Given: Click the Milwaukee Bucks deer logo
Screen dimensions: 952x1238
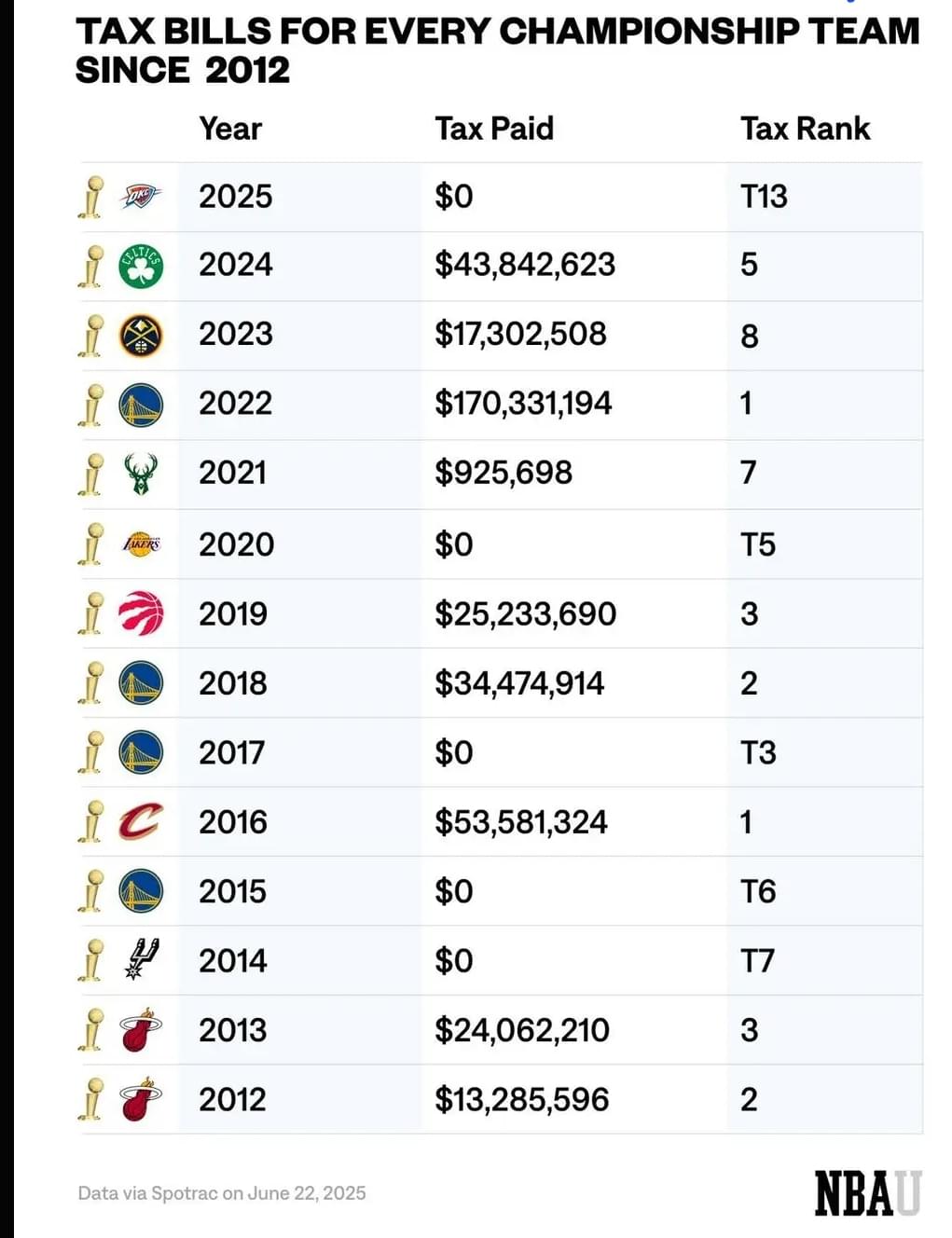Looking at the screenshot, I should (x=141, y=474).
